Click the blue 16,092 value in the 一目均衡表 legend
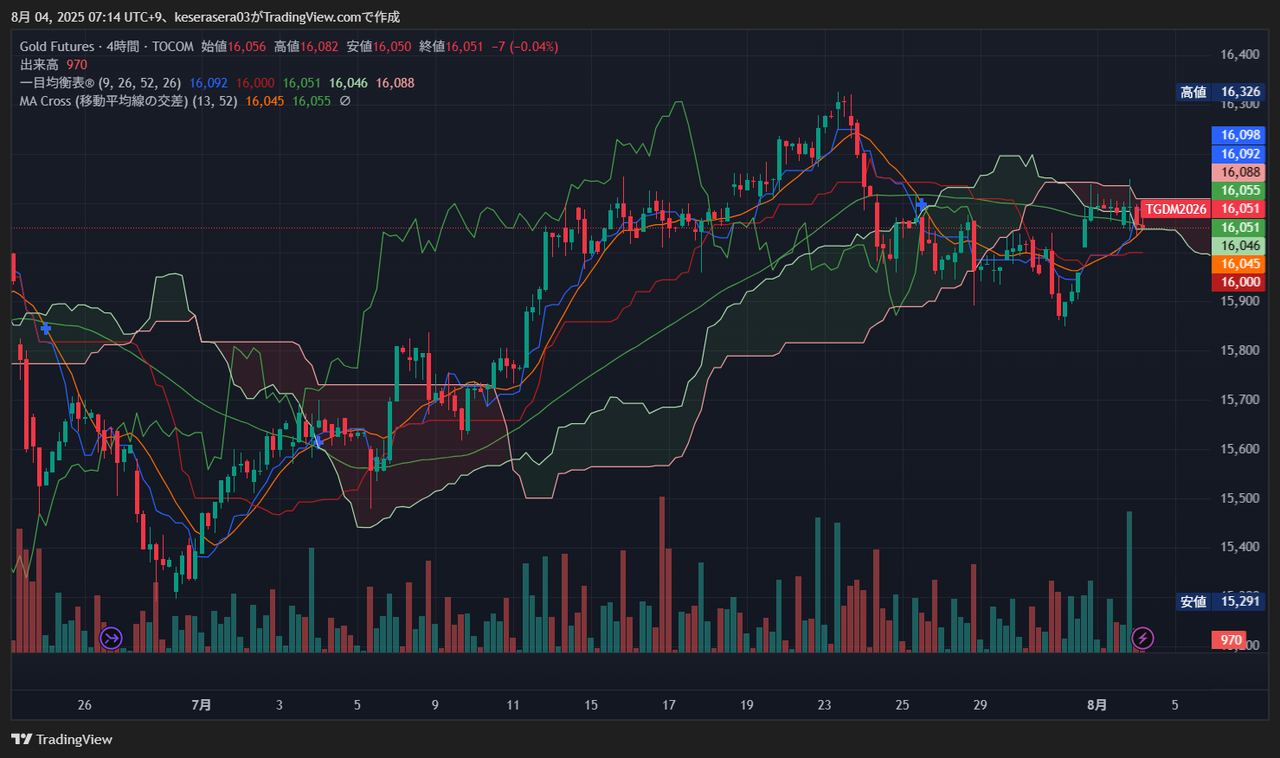 pos(208,83)
